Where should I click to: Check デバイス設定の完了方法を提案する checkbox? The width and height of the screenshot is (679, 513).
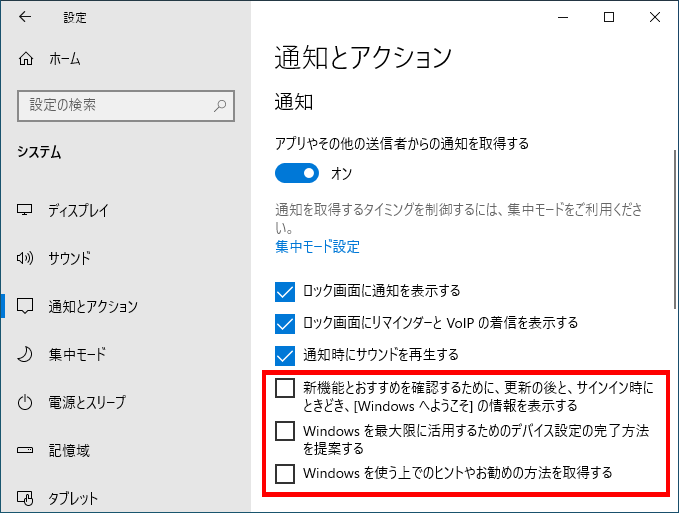click(x=285, y=431)
